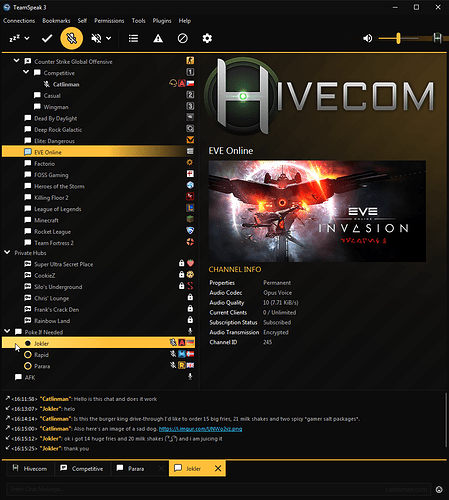Screen dimensions: 449x500
Task: Collapse the Poke If Needed channel
Action: click(x=7, y=331)
